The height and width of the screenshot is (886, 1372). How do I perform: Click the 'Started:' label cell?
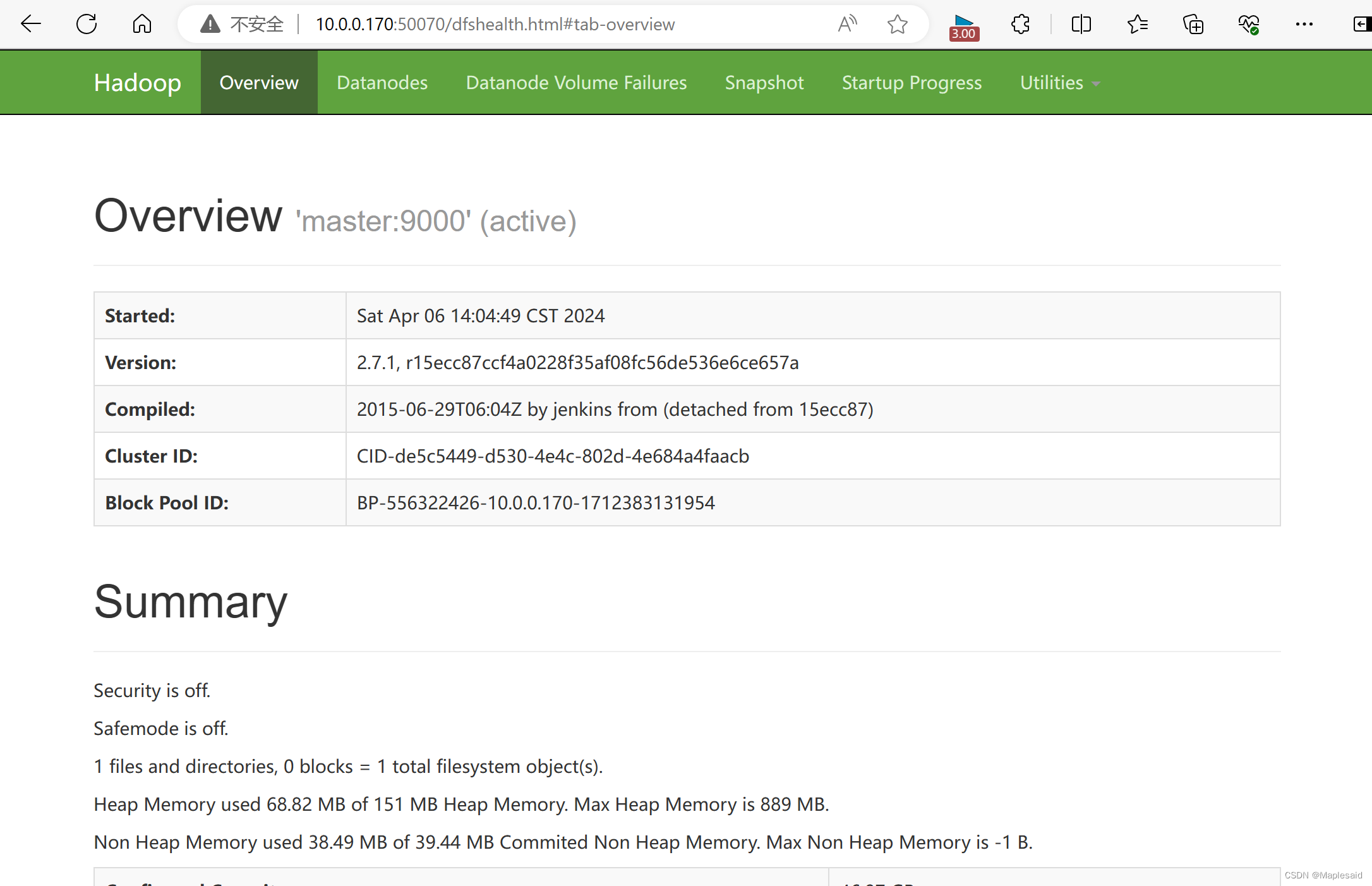tap(220, 315)
